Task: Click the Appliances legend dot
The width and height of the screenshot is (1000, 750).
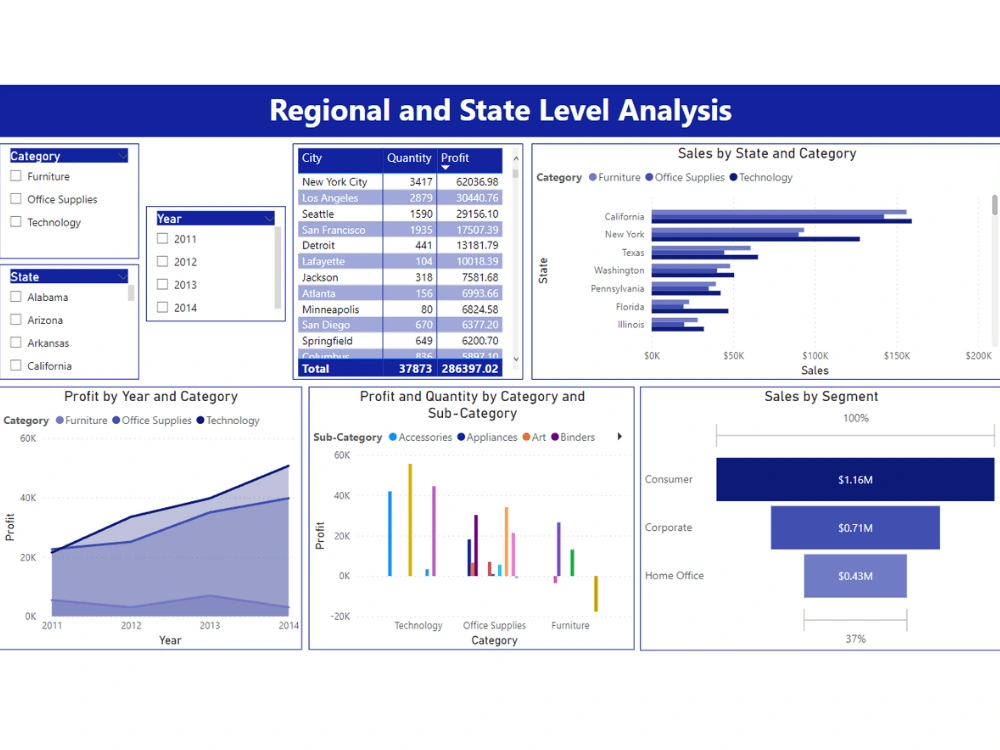Action: tap(461, 437)
